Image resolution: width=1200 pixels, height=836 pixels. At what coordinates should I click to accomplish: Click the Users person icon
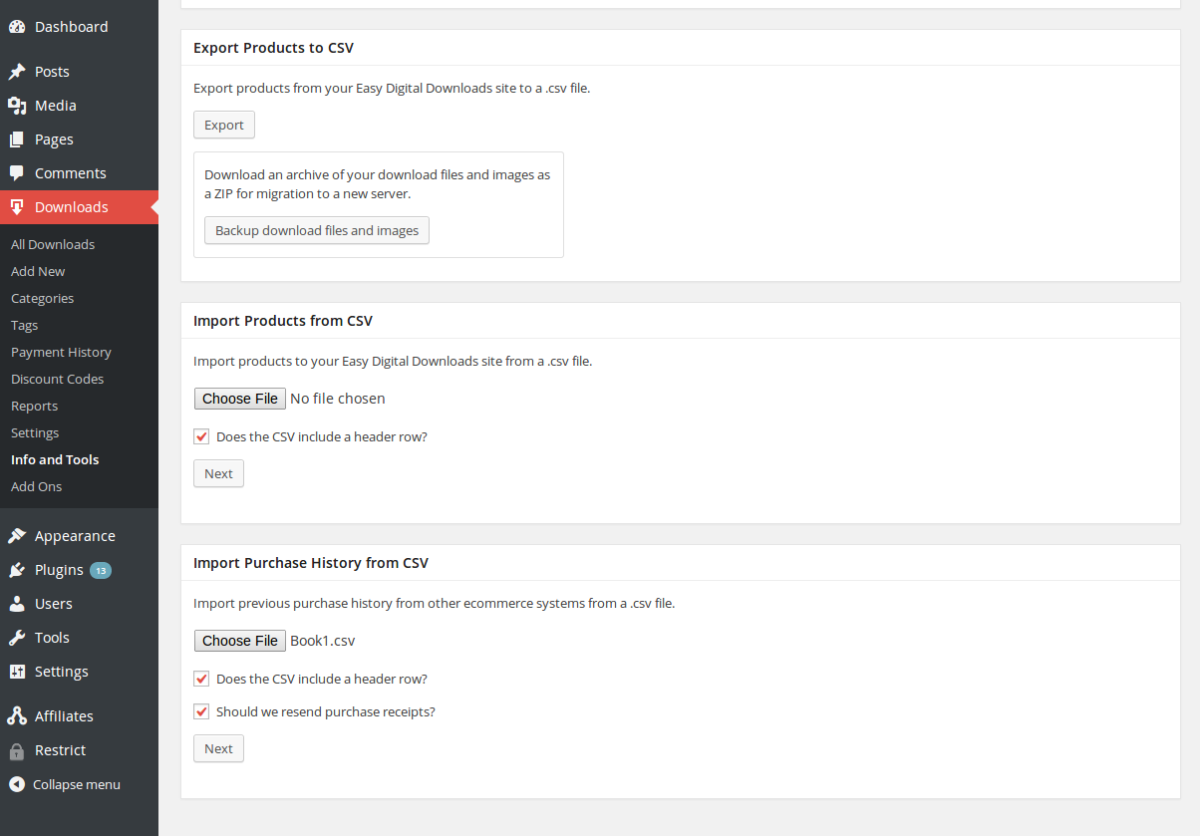[17, 604]
